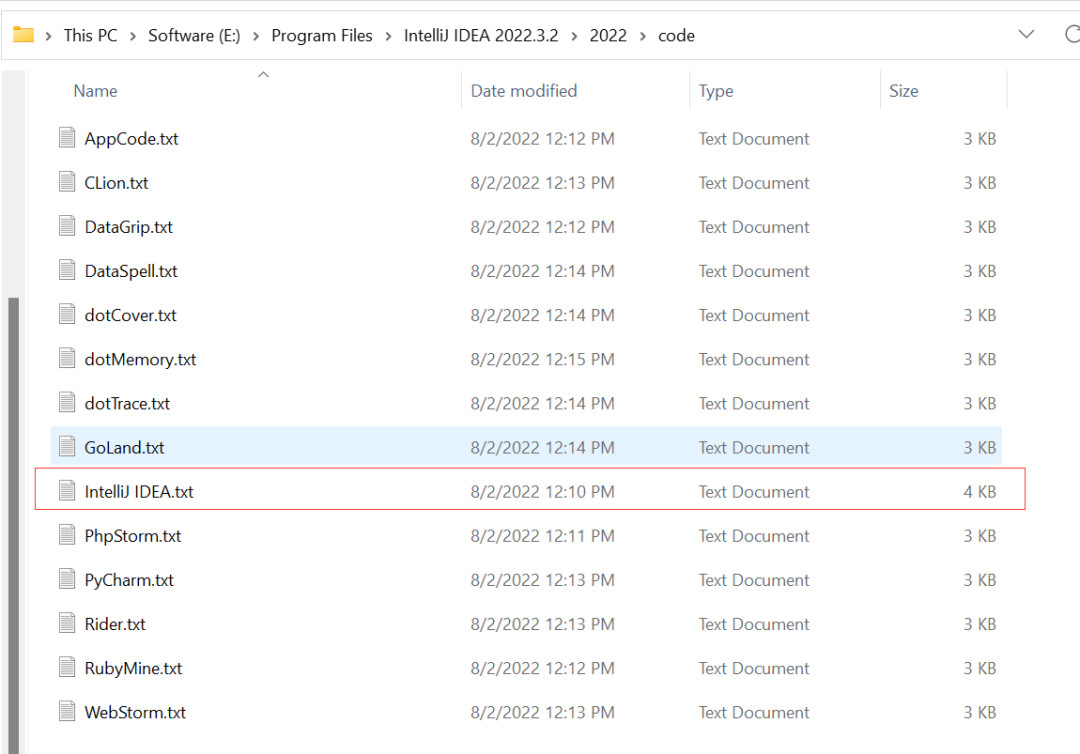Click the PhpStorm.txt file icon
The height and width of the screenshot is (754, 1080).
tap(67, 534)
